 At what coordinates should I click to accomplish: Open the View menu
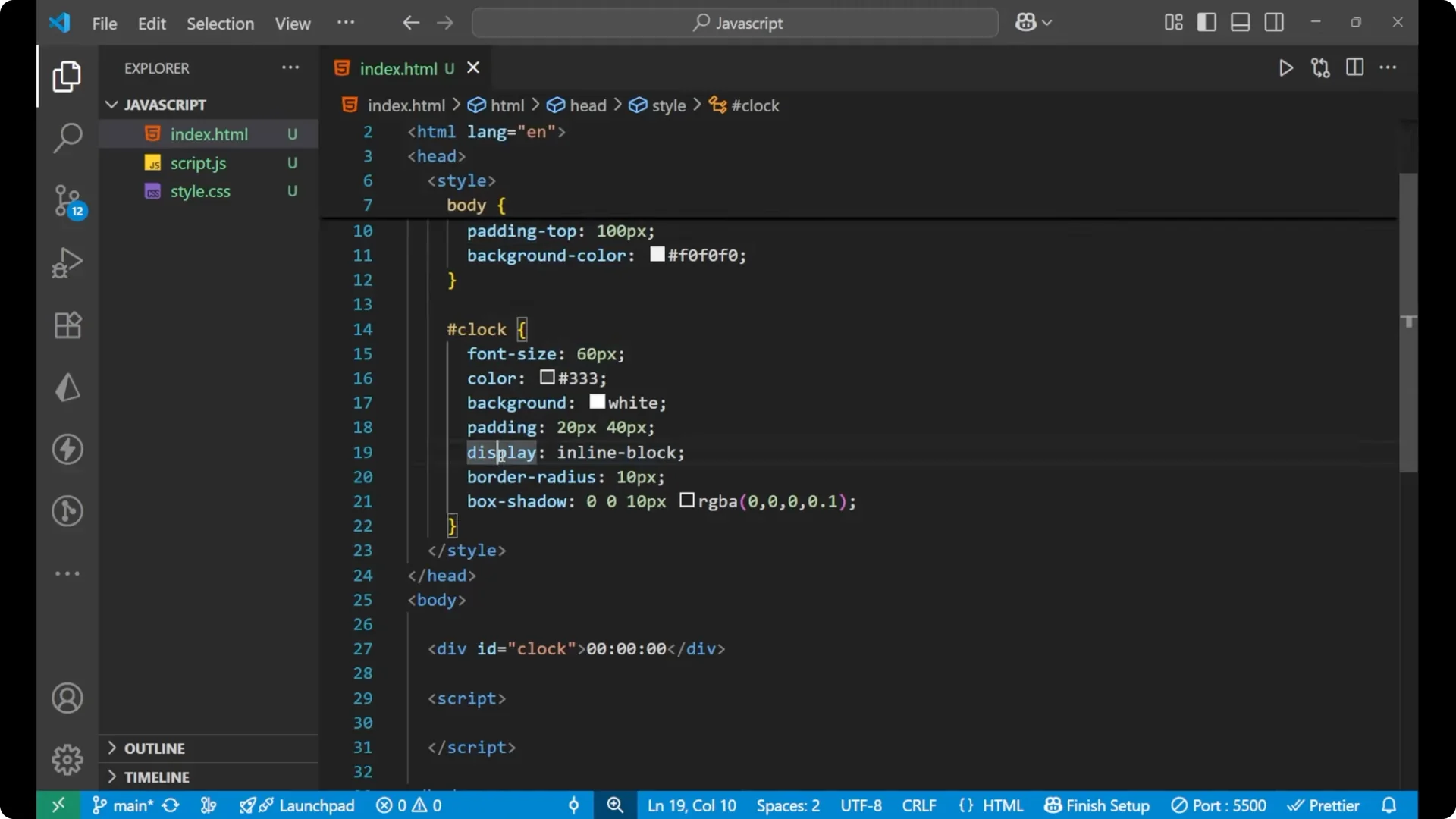(x=292, y=24)
